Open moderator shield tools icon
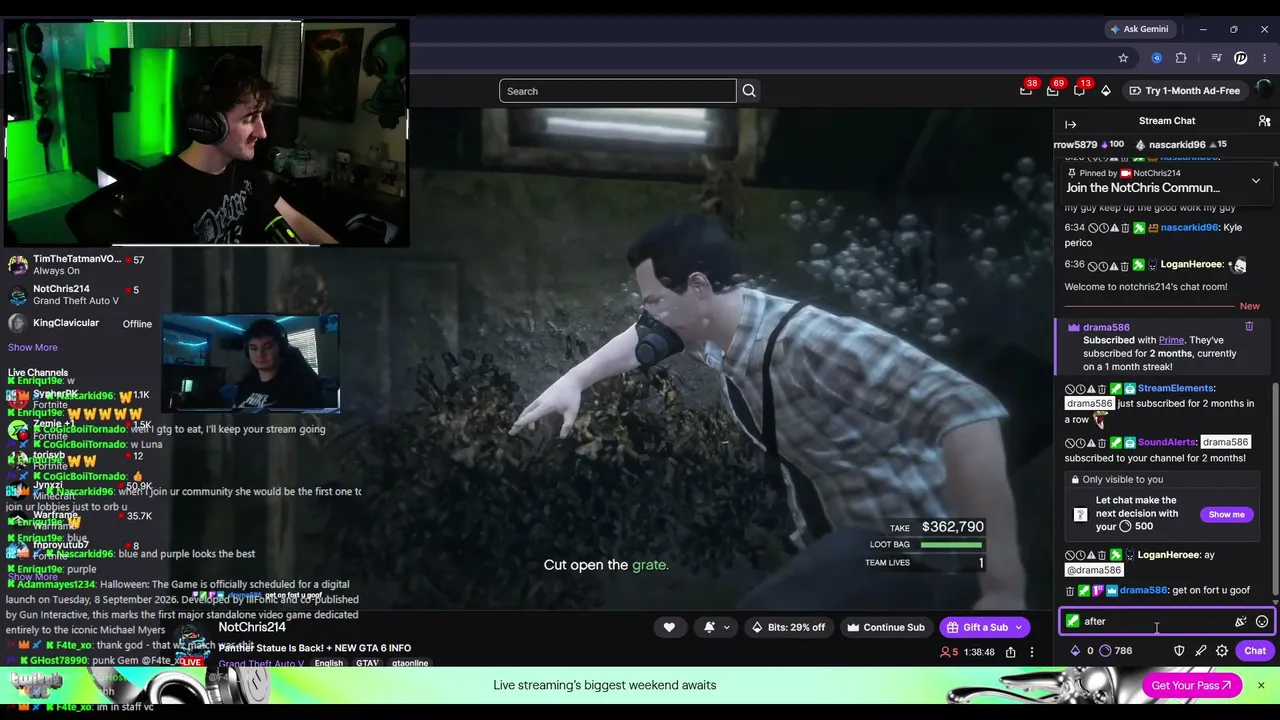 pyautogui.click(x=1179, y=651)
